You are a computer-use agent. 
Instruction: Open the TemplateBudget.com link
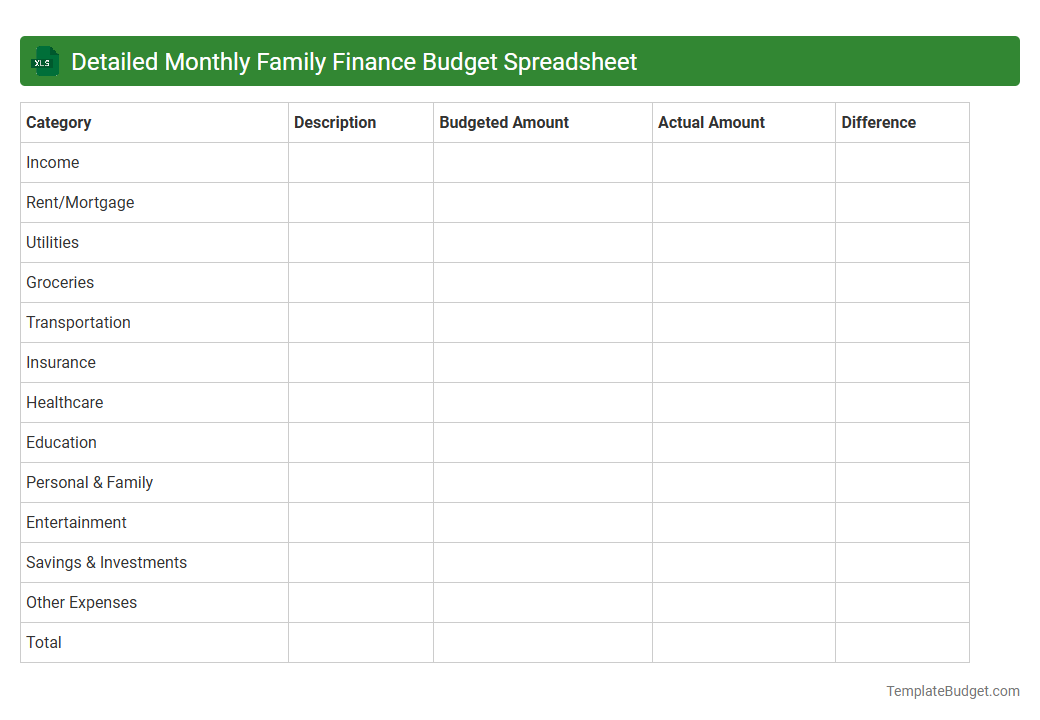pos(952,690)
